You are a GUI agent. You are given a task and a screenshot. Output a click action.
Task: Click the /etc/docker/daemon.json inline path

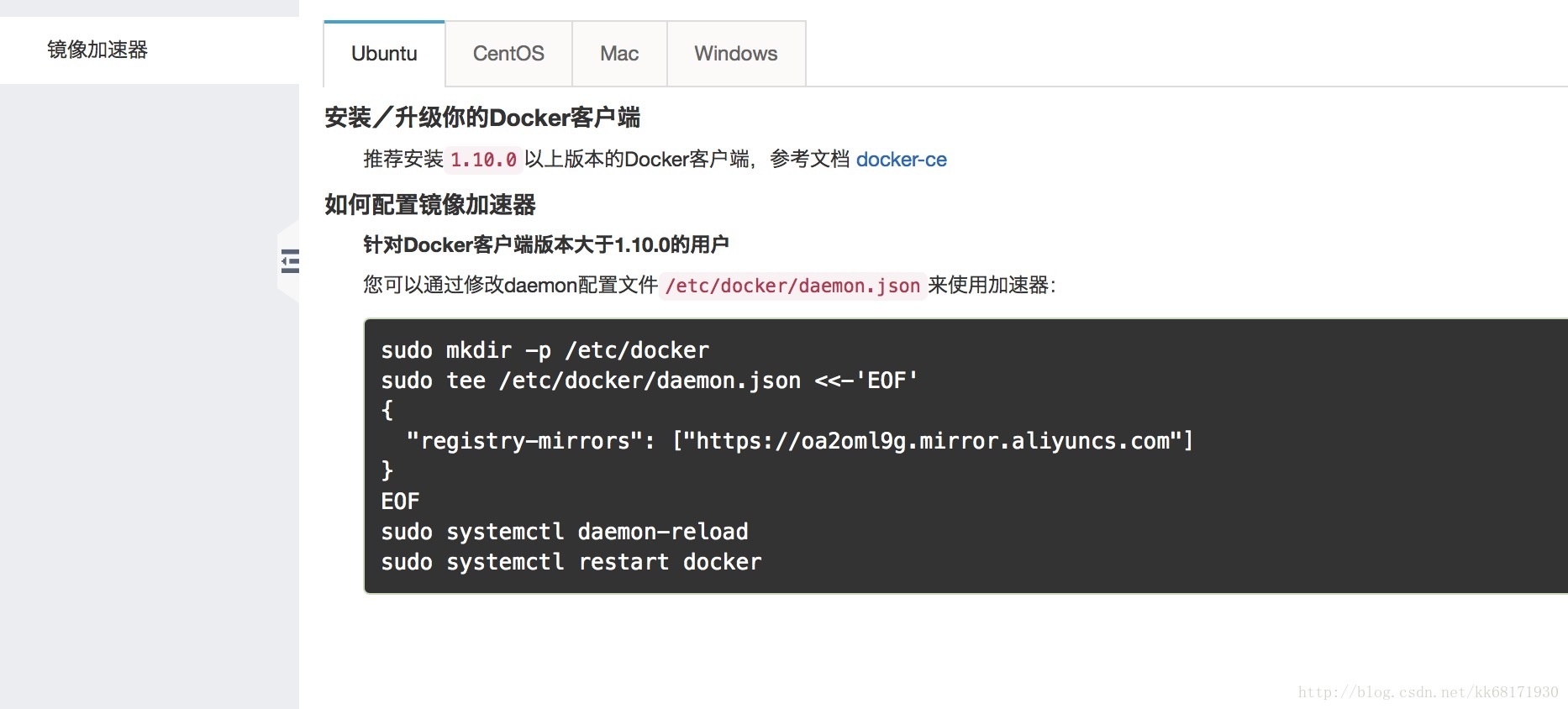[792, 286]
